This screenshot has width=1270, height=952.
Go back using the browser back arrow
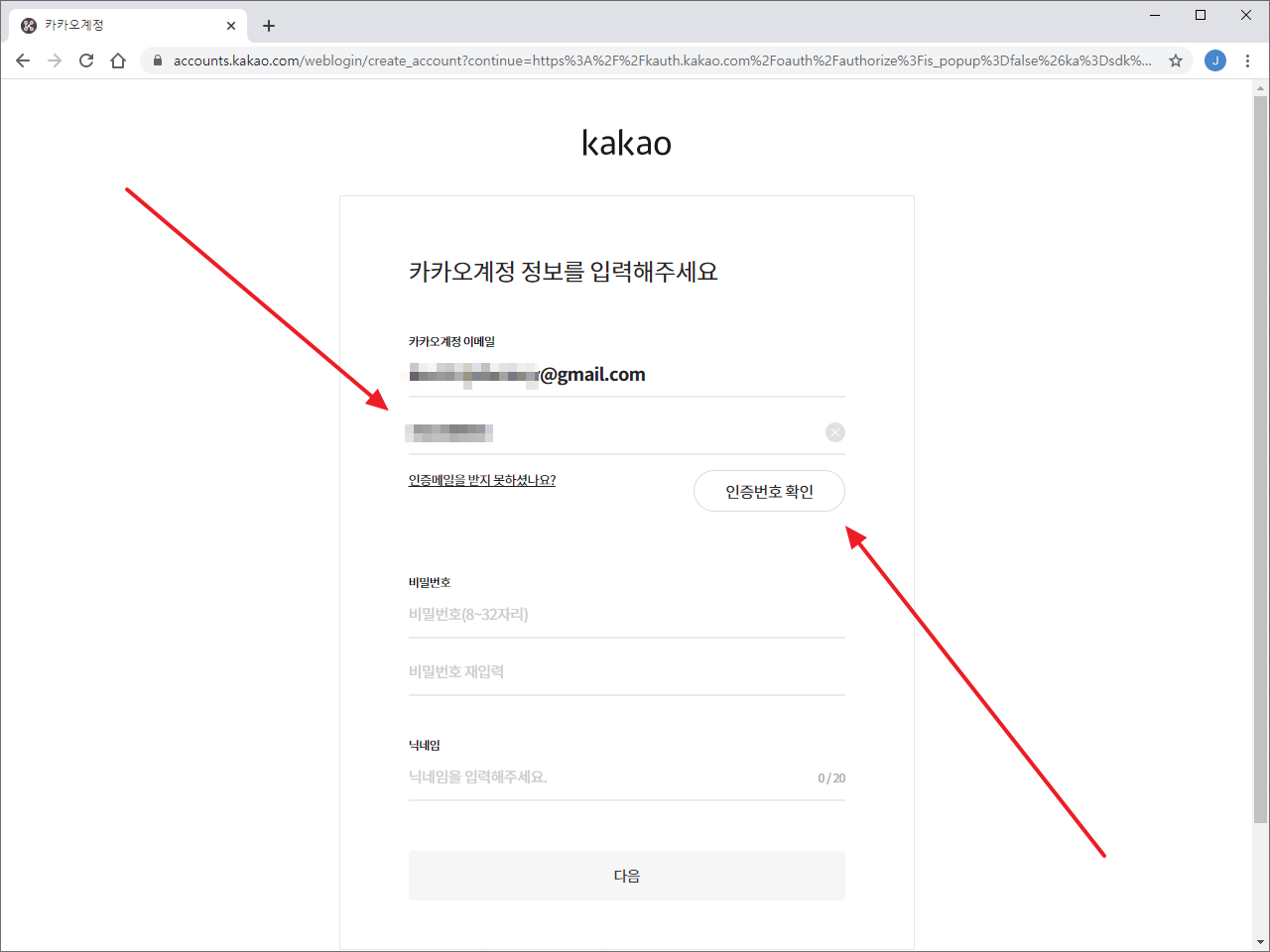point(23,60)
